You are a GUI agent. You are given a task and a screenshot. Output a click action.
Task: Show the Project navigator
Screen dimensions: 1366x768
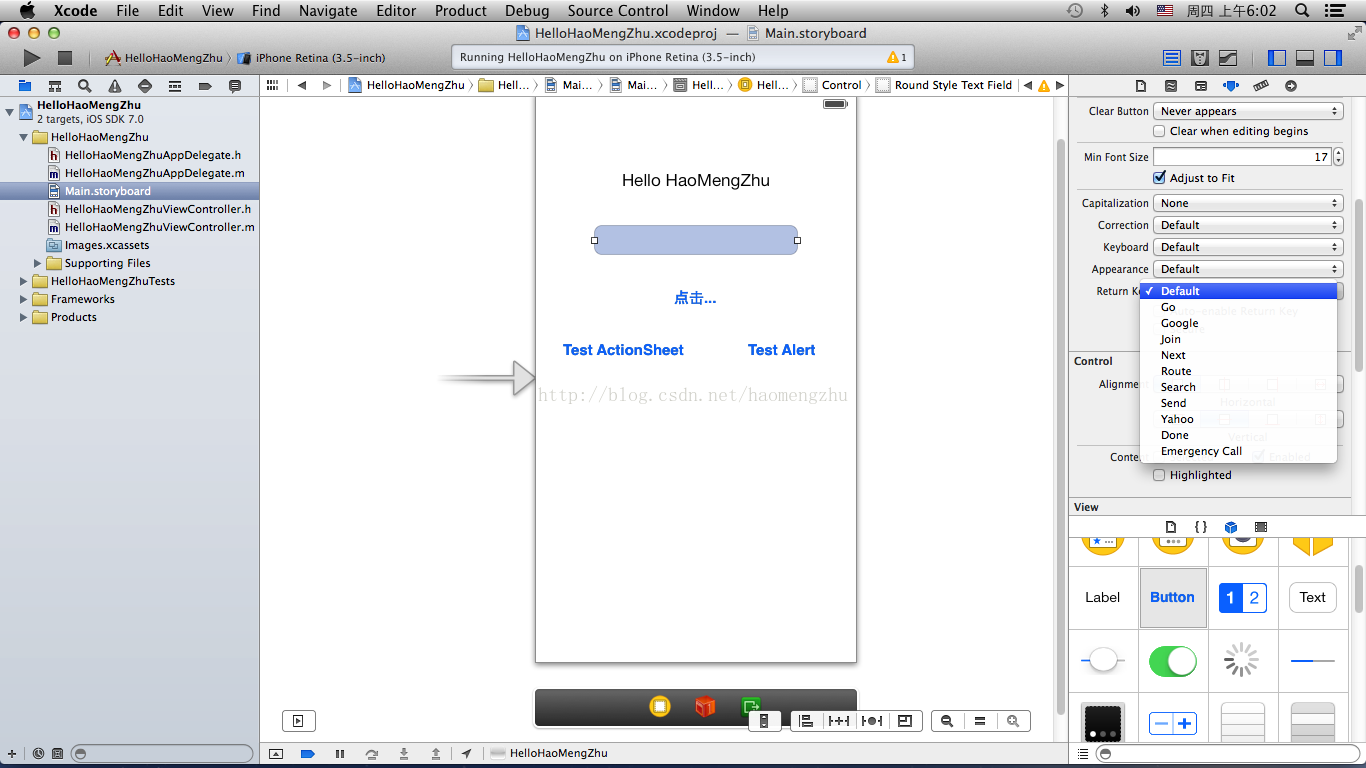click(25, 86)
